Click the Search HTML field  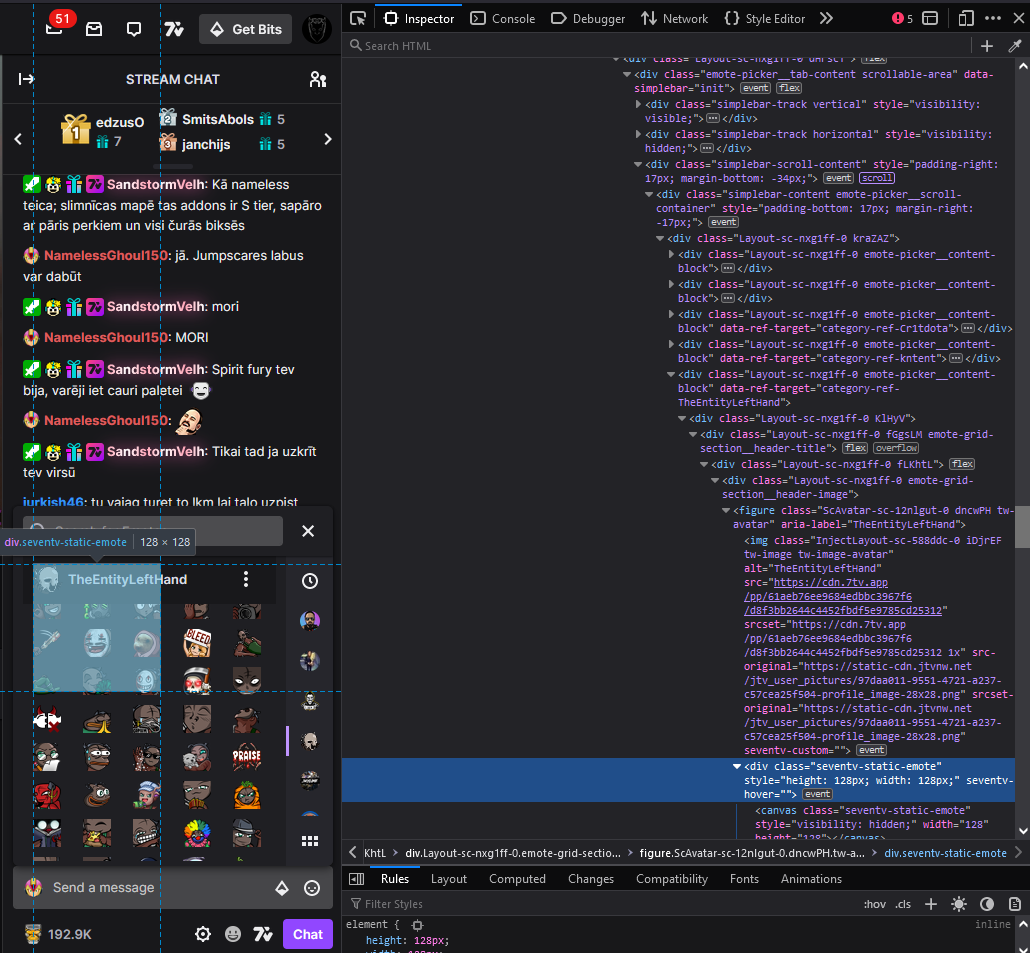point(657,45)
